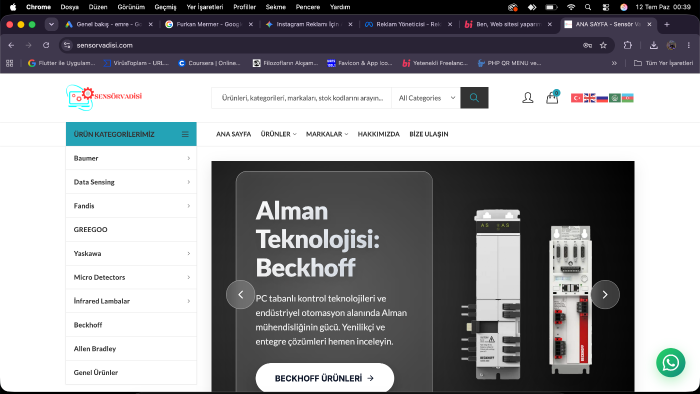This screenshot has width=700, height=394.
Task: Open Chrome three-dot menu
Action: pyautogui.click(x=689, y=45)
